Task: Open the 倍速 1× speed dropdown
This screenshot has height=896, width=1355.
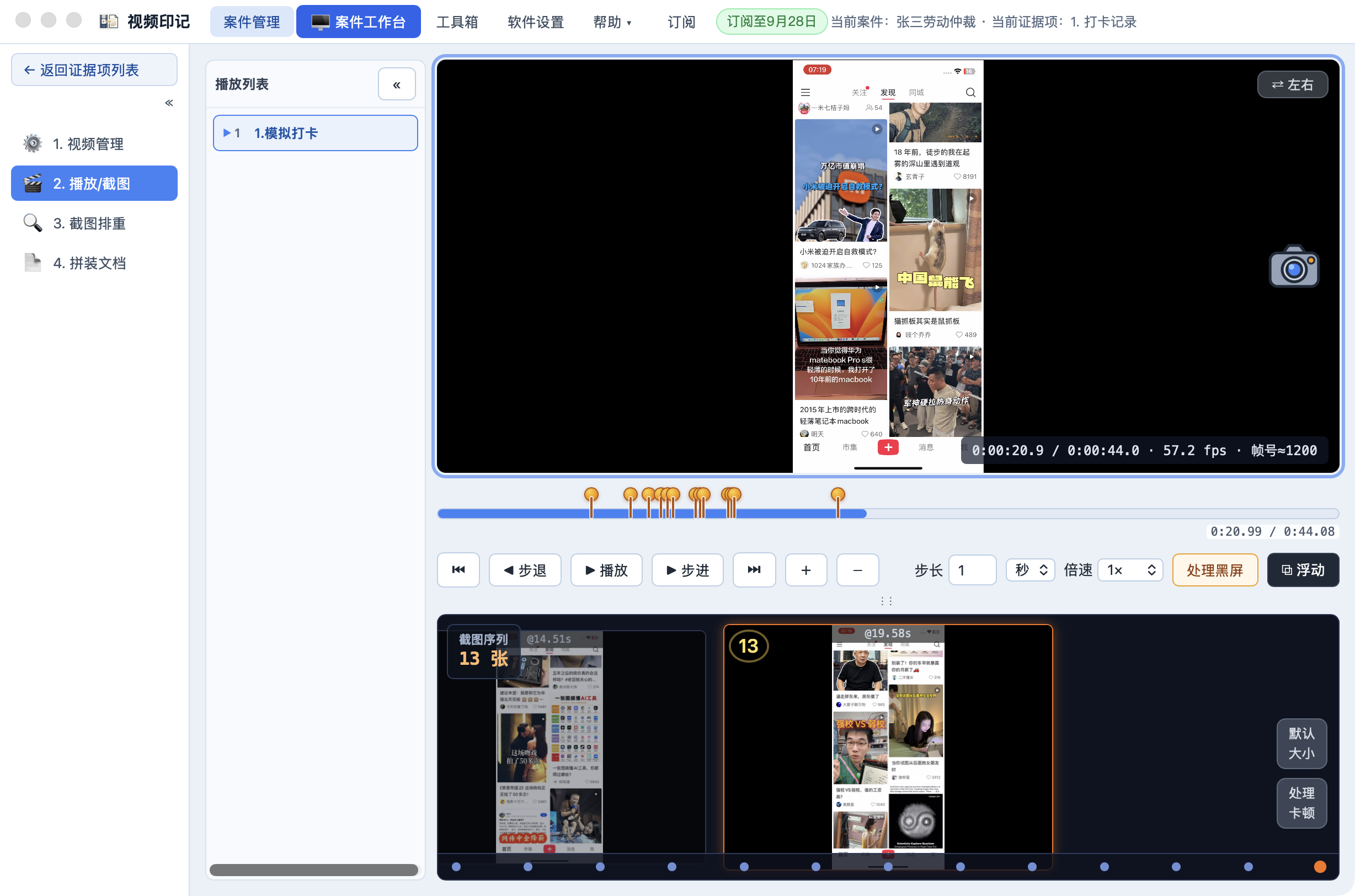Action: tap(1131, 570)
